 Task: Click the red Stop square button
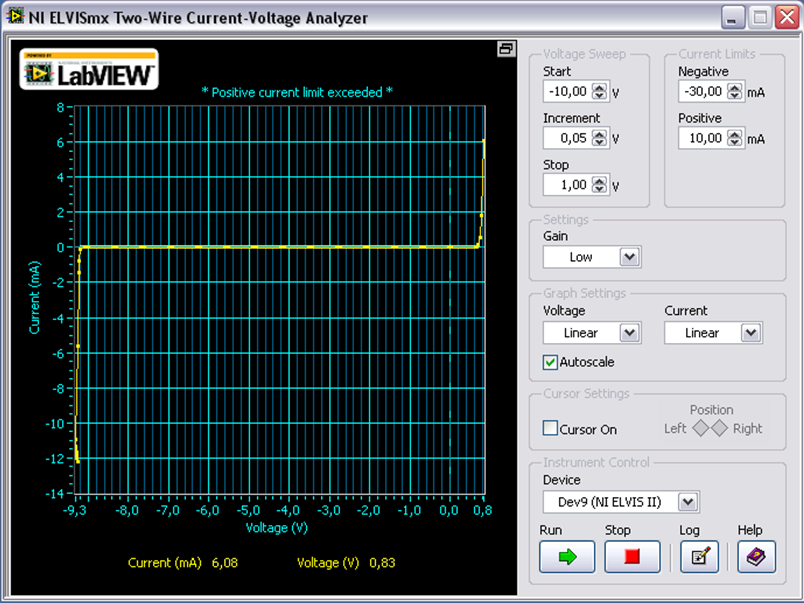pyautogui.click(x=632, y=556)
